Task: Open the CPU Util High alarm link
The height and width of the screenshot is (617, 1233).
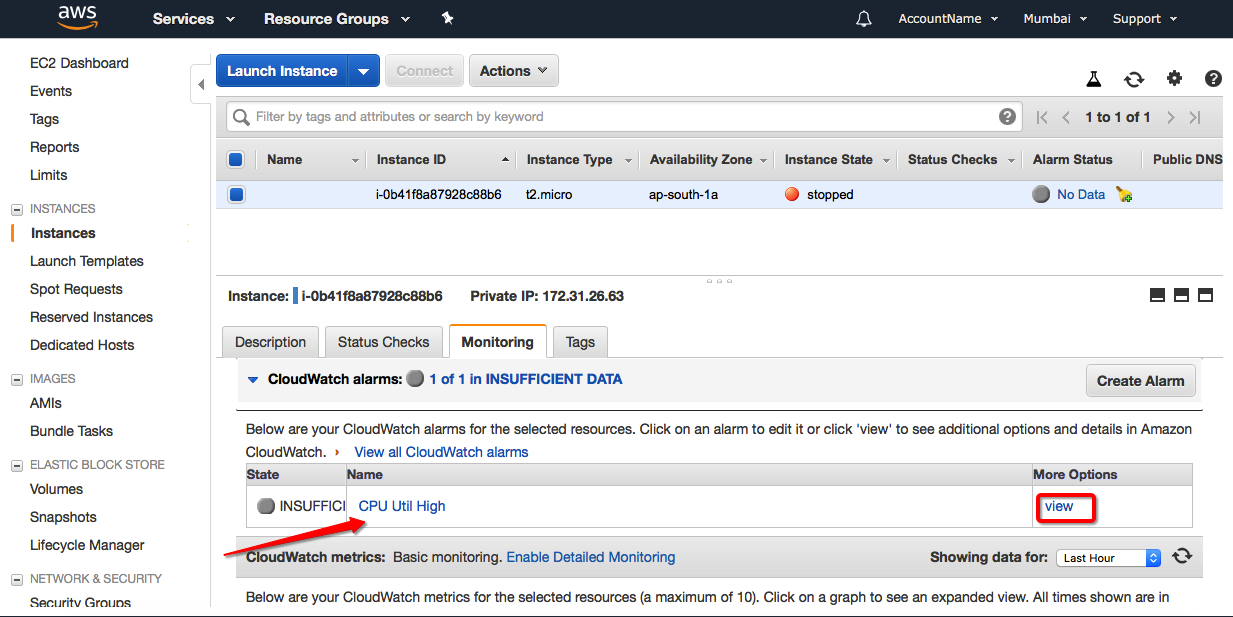Action: coord(402,506)
